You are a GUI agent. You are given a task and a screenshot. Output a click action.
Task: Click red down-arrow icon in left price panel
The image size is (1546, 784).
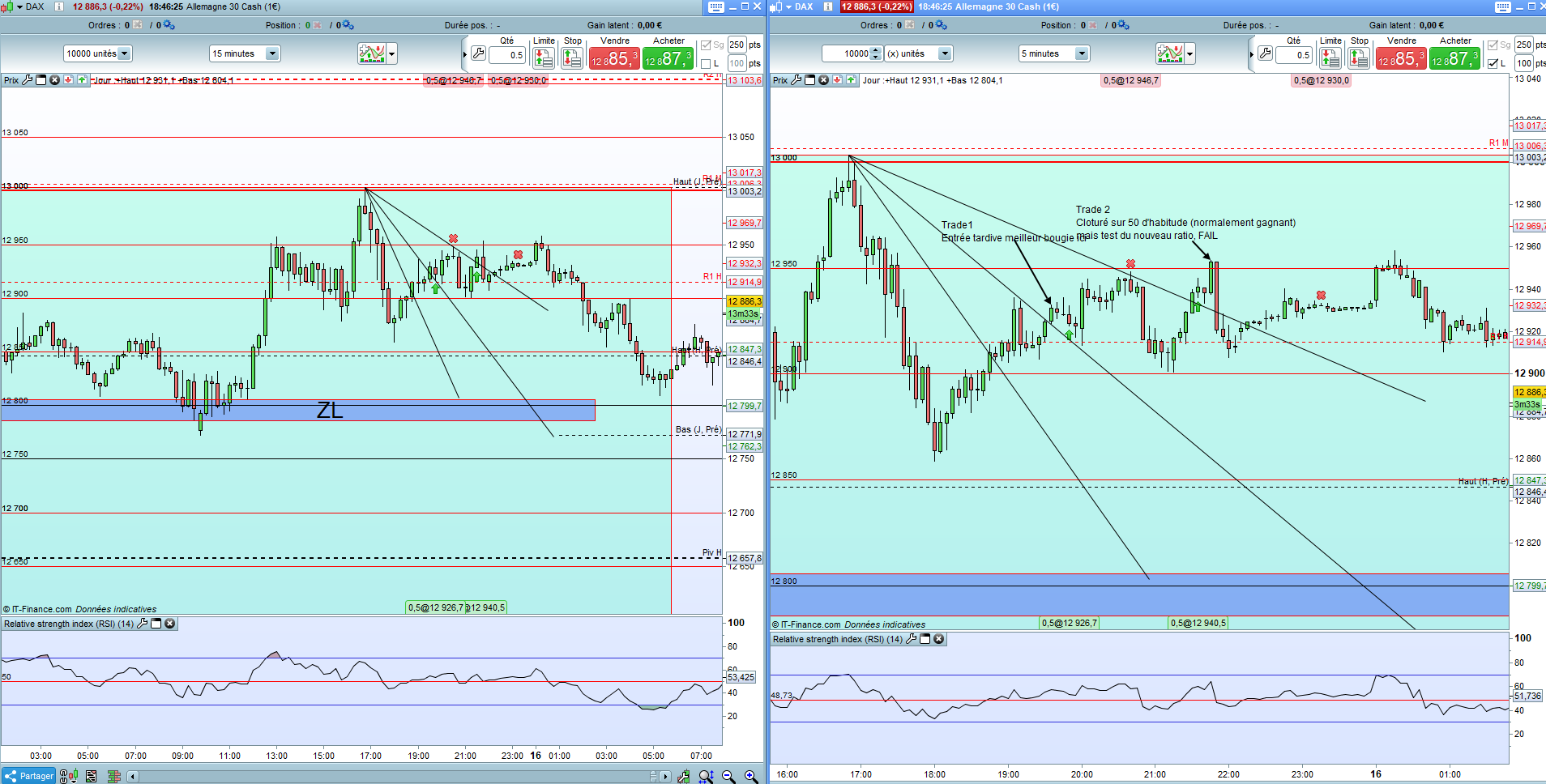click(x=68, y=80)
